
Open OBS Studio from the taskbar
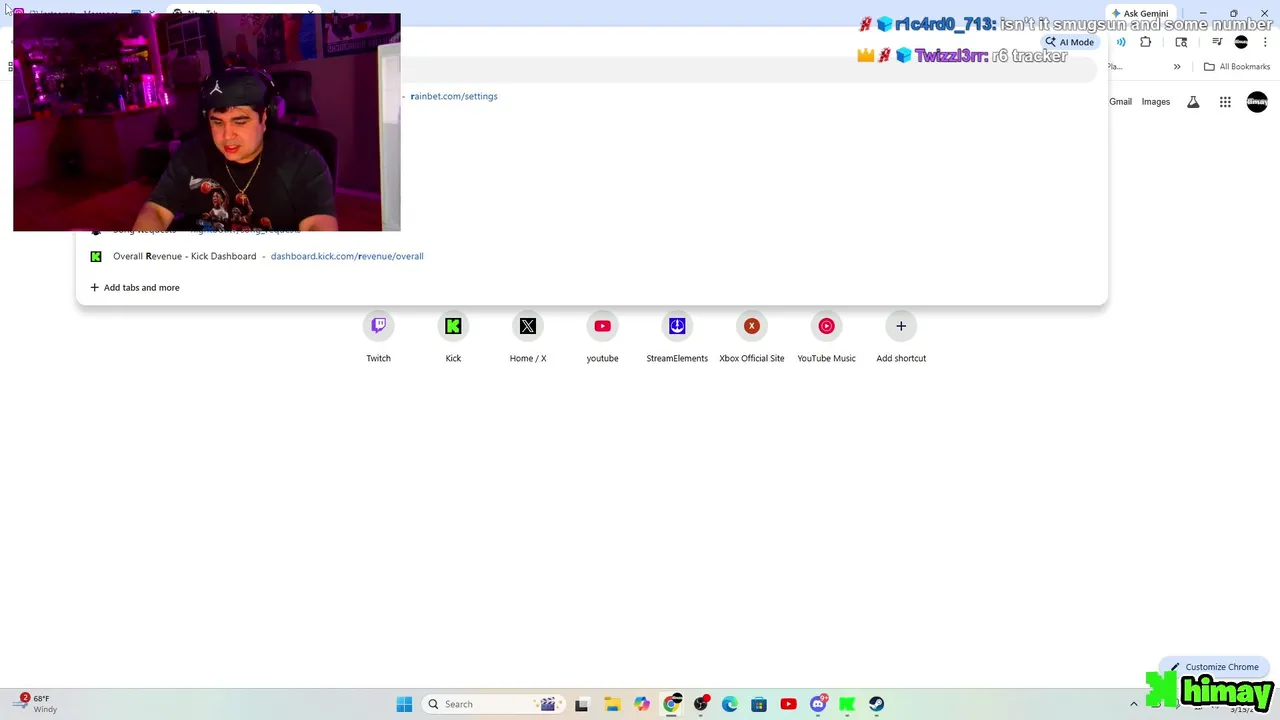(x=701, y=704)
